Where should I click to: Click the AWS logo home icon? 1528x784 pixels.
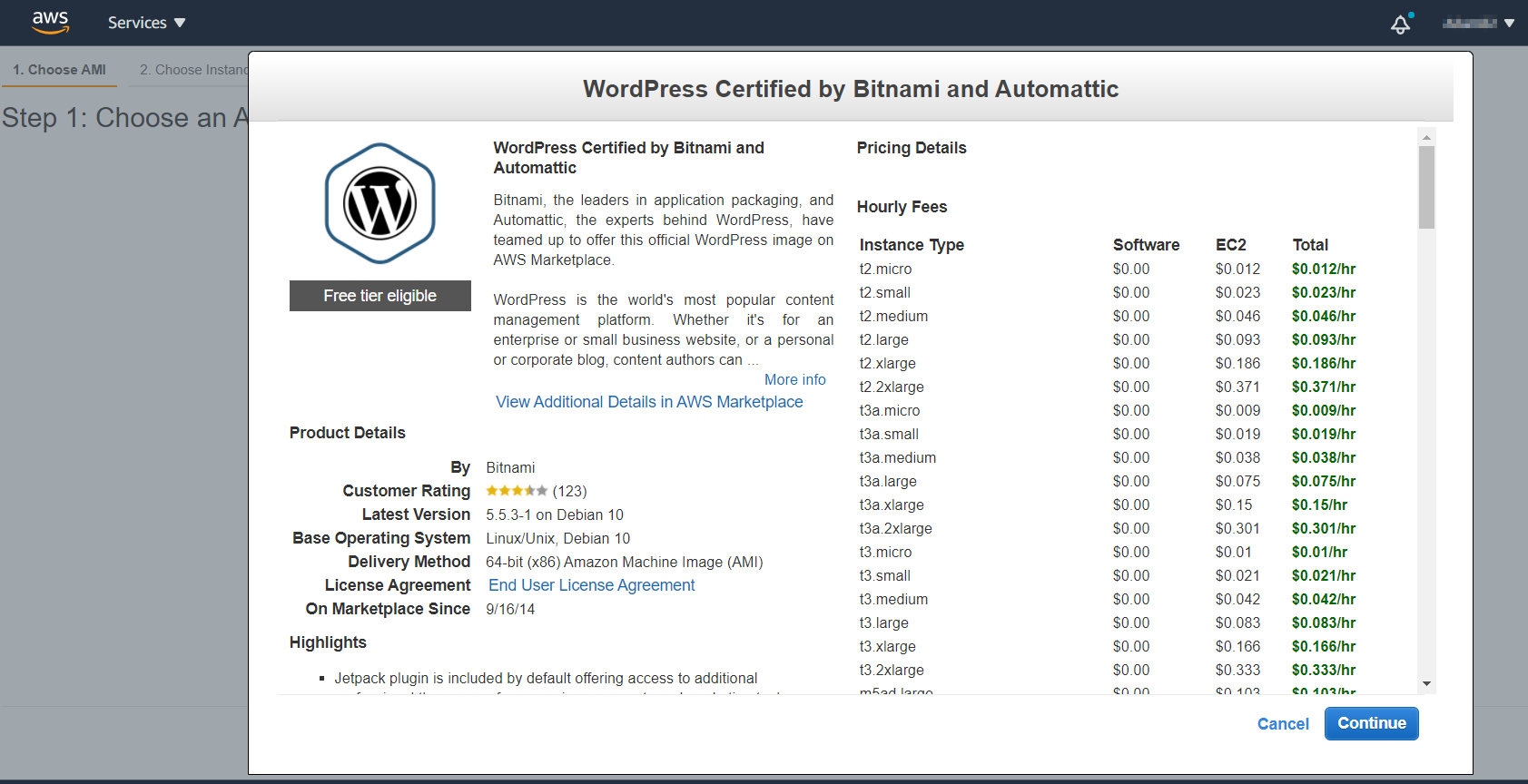[x=50, y=23]
